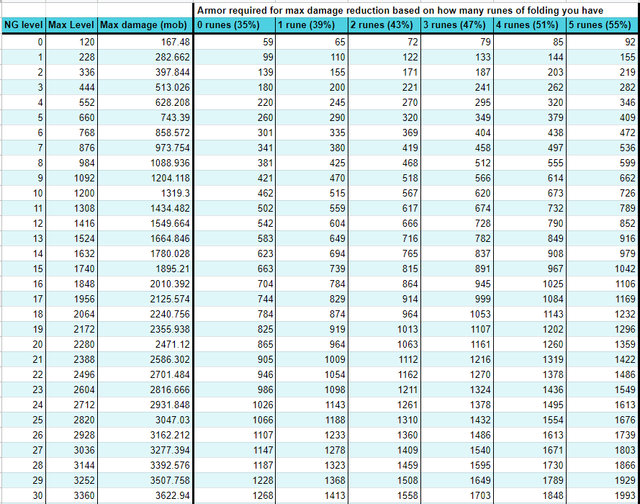Select max damage value 1549.664
Viewport: 640px width, 504px height.
[x=145, y=223]
